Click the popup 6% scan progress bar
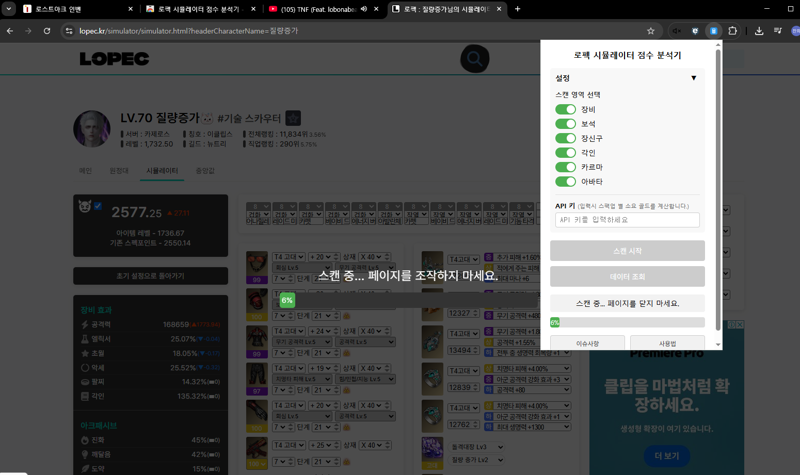800x475 pixels. coord(627,322)
